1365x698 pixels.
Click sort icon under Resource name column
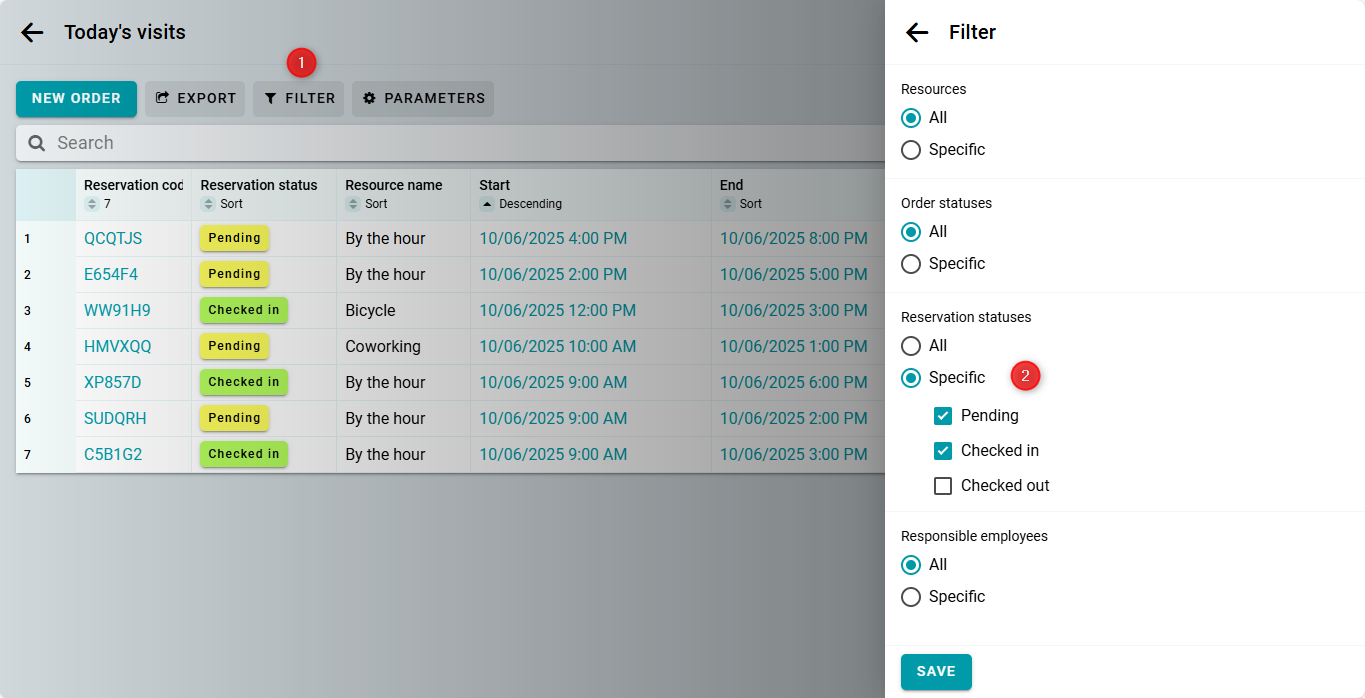tap(353, 204)
